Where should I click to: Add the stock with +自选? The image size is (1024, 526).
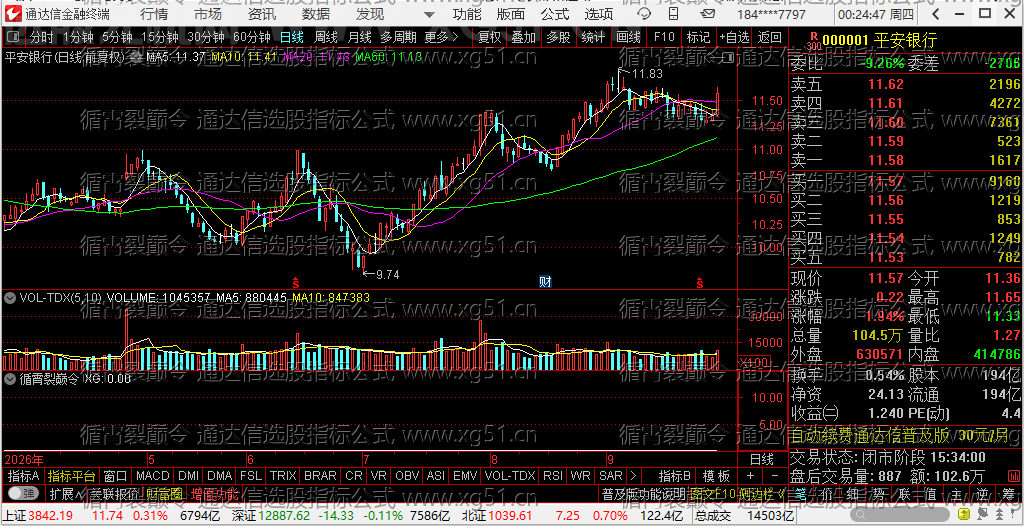point(735,38)
